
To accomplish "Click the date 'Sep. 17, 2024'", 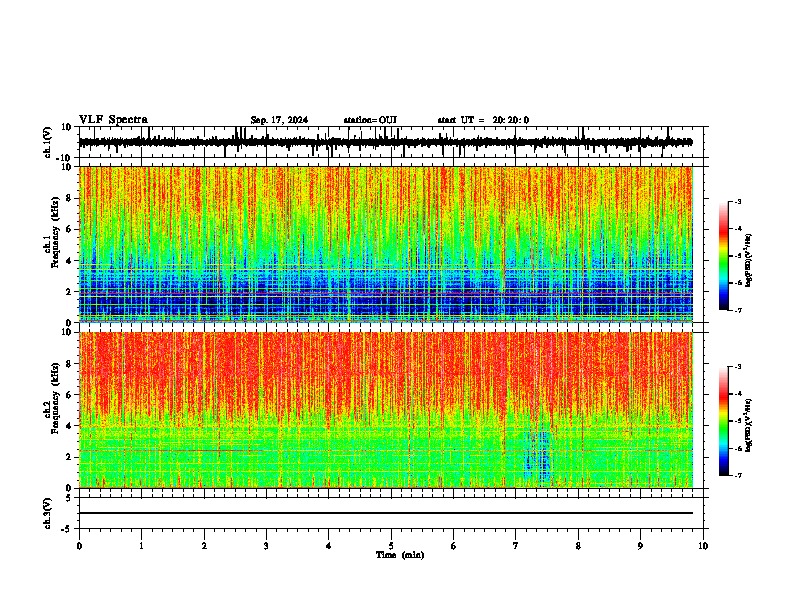I will tap(279, 120).
